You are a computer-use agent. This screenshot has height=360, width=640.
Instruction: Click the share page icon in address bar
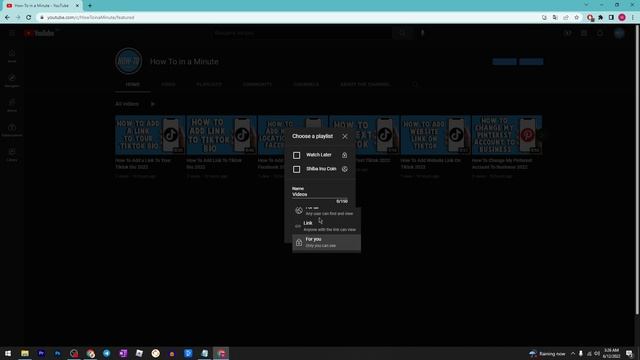pyautogui.click(x=566, y=18)
